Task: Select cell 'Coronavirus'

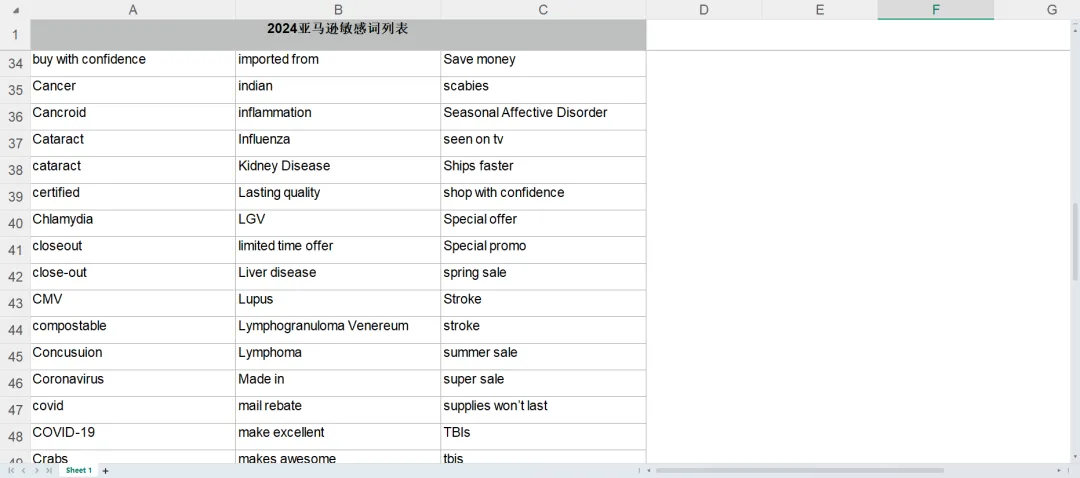Action: 133,384
